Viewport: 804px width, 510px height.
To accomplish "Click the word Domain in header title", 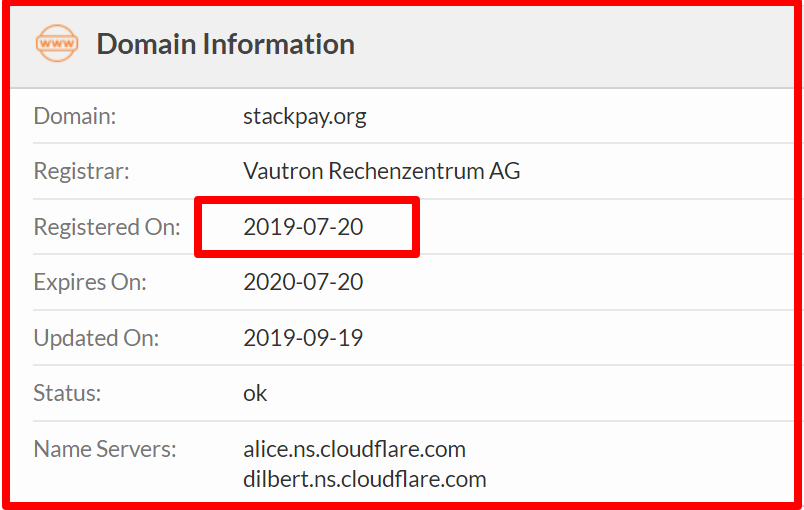I will click(147, 44).
